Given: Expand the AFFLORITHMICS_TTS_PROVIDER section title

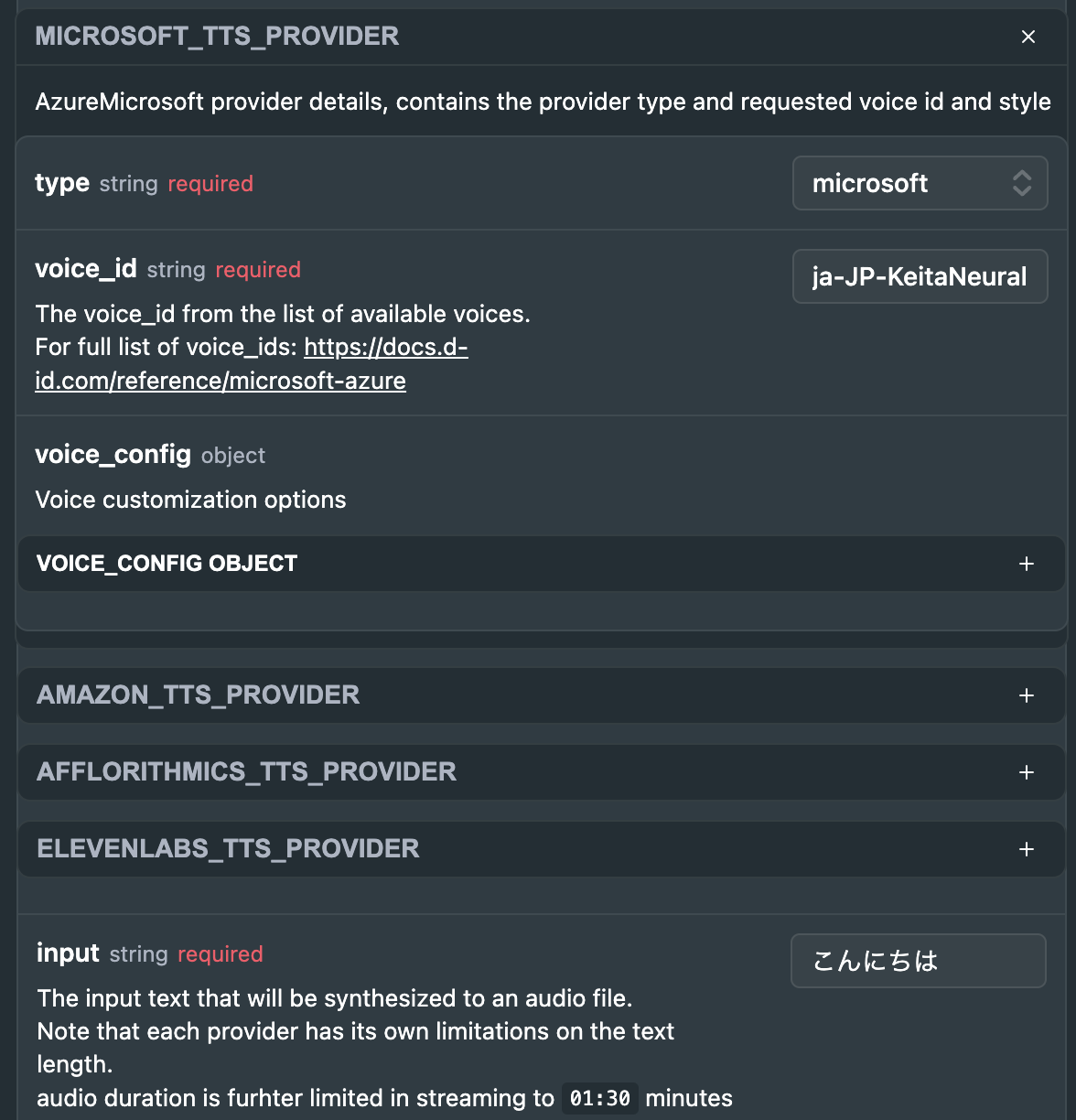Looking at the screenshot, I should [246, 772].
